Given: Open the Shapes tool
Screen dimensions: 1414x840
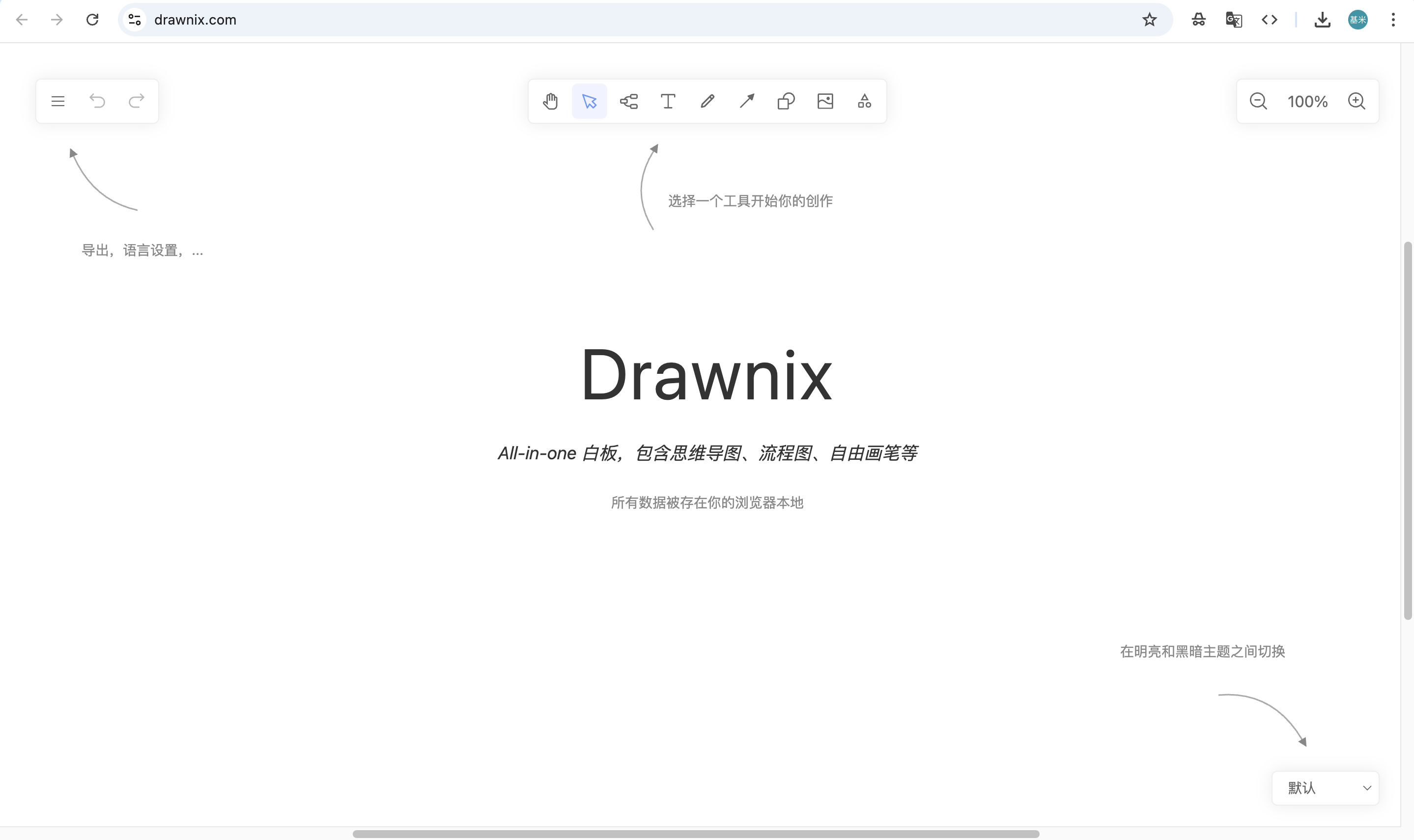Looking at the screenshot, I should coord(786,101).
